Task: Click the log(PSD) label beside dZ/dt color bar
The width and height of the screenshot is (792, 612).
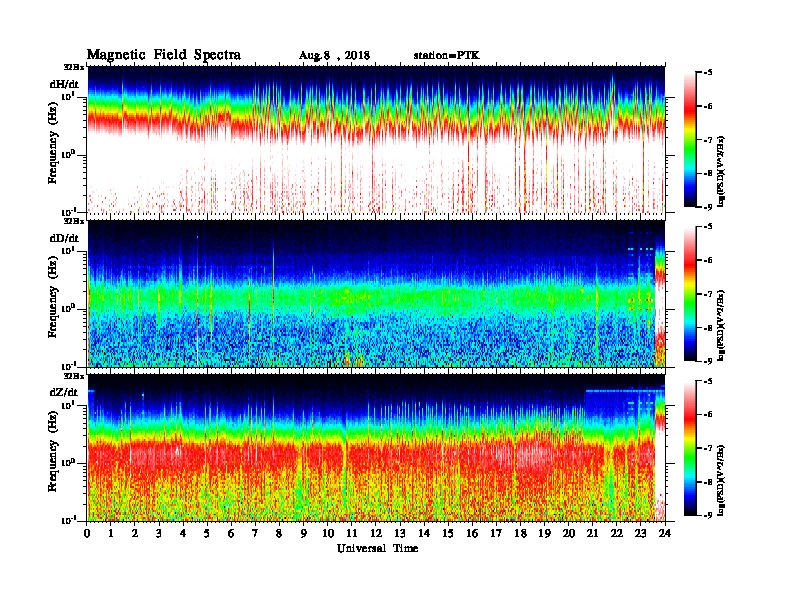Action: tap(722, 479)
